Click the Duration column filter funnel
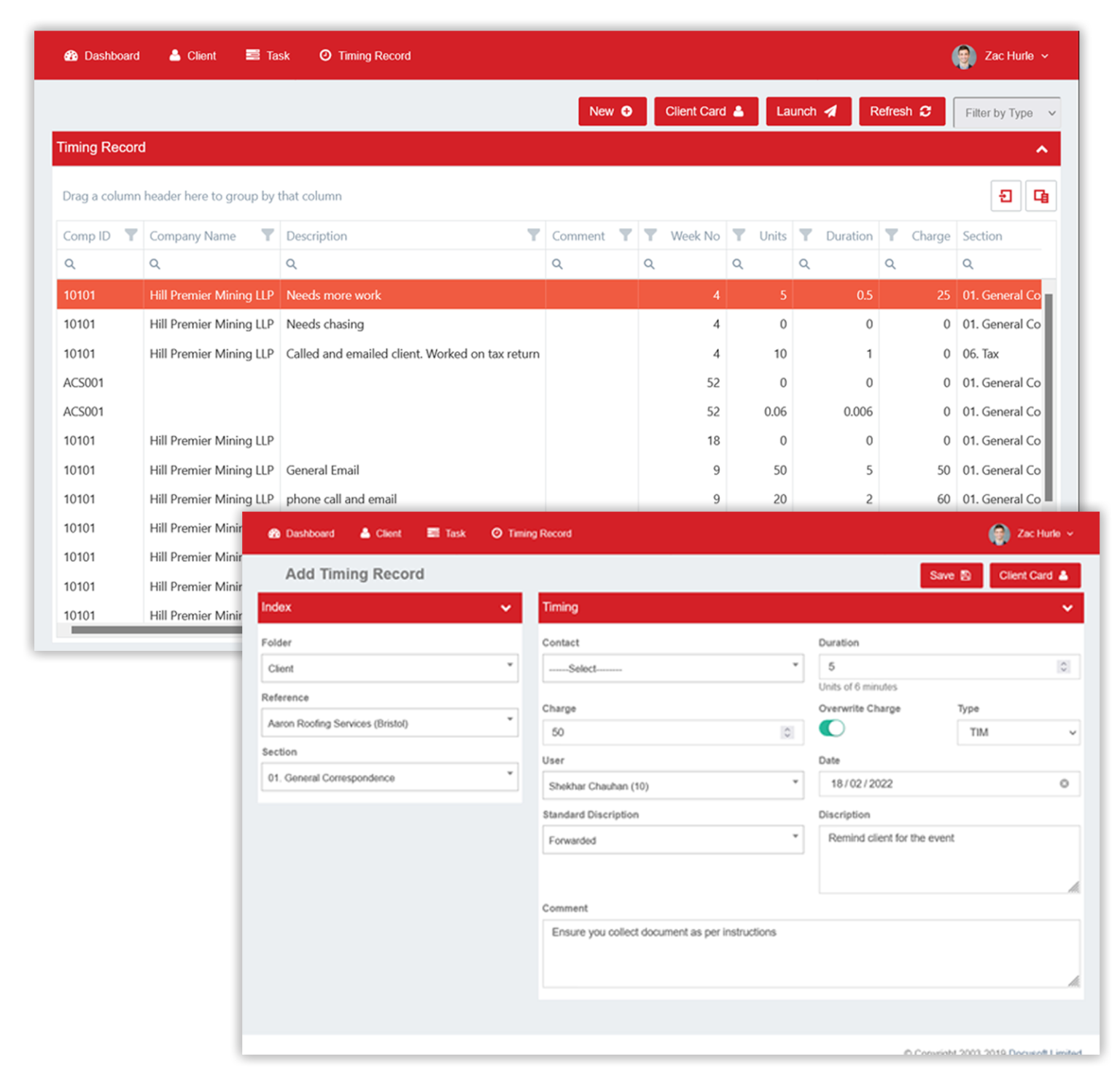Screen dimensions: 1120x1089 806,235
